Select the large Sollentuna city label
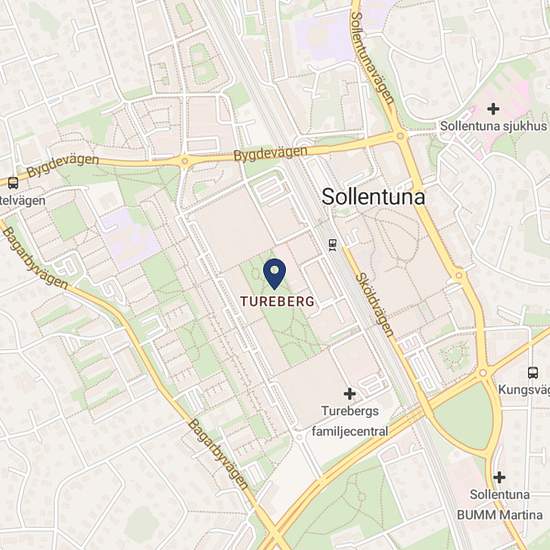 [x=373, y=196]
